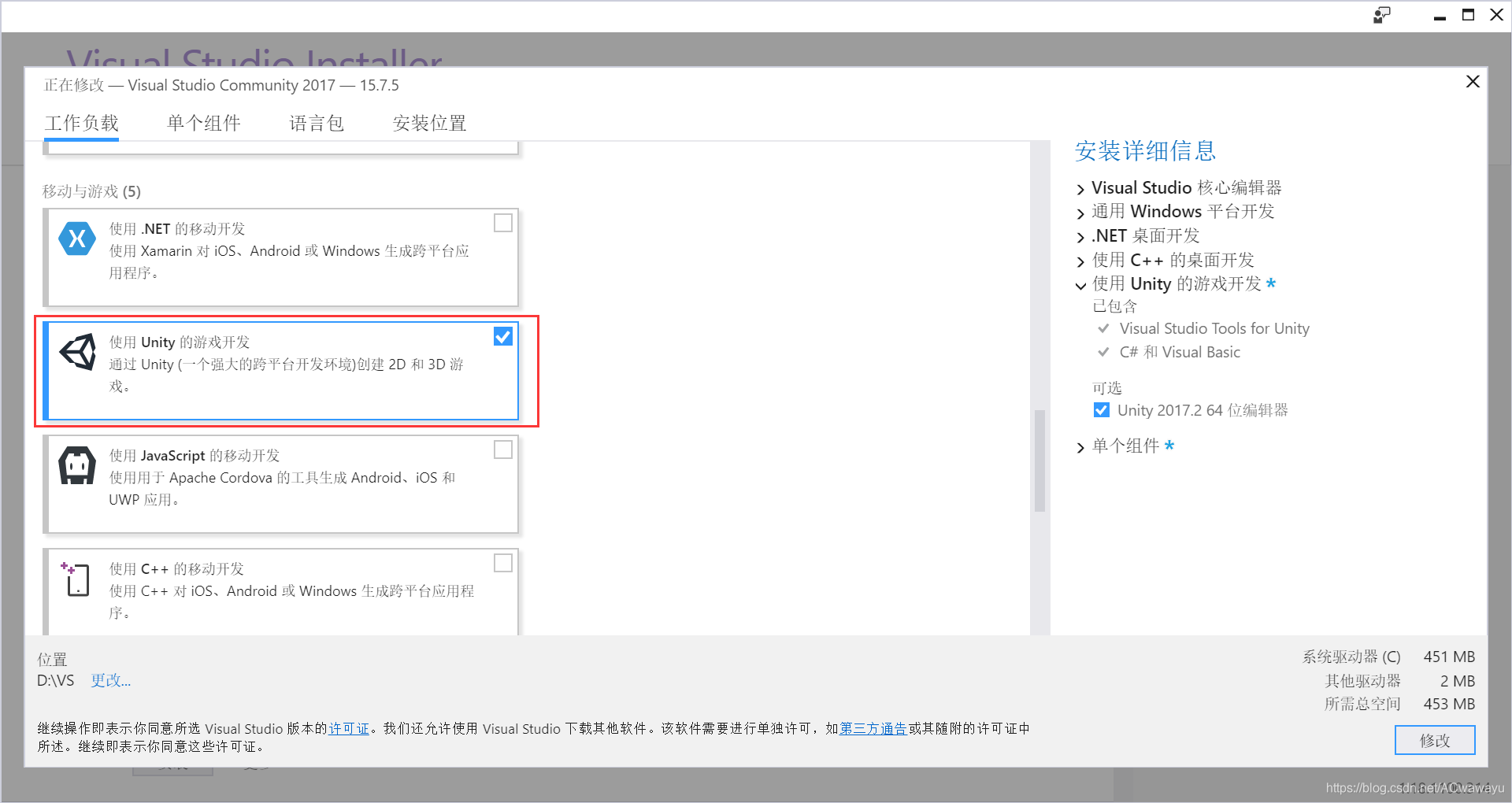Screen dimensions: 1512x803
Task: Select the 使用 JavaScript 的移动开发 card title
Action: point(195,455)
